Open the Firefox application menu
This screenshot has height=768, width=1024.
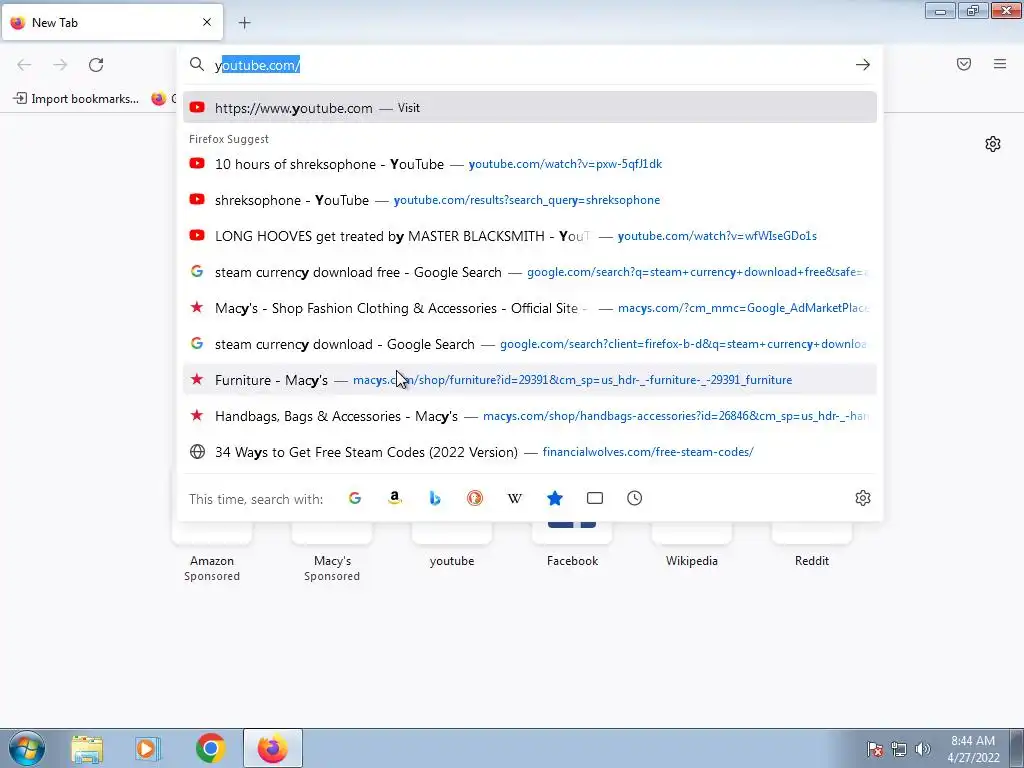click(x=1000, y=64)
